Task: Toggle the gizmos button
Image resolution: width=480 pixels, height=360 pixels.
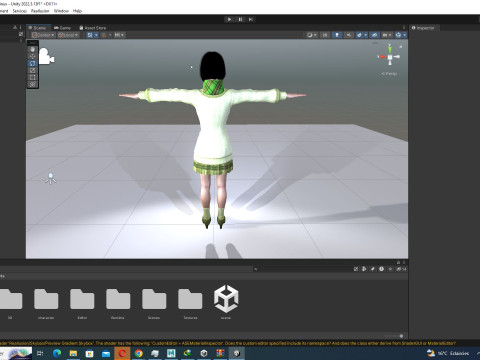Action: pos(398,35)
